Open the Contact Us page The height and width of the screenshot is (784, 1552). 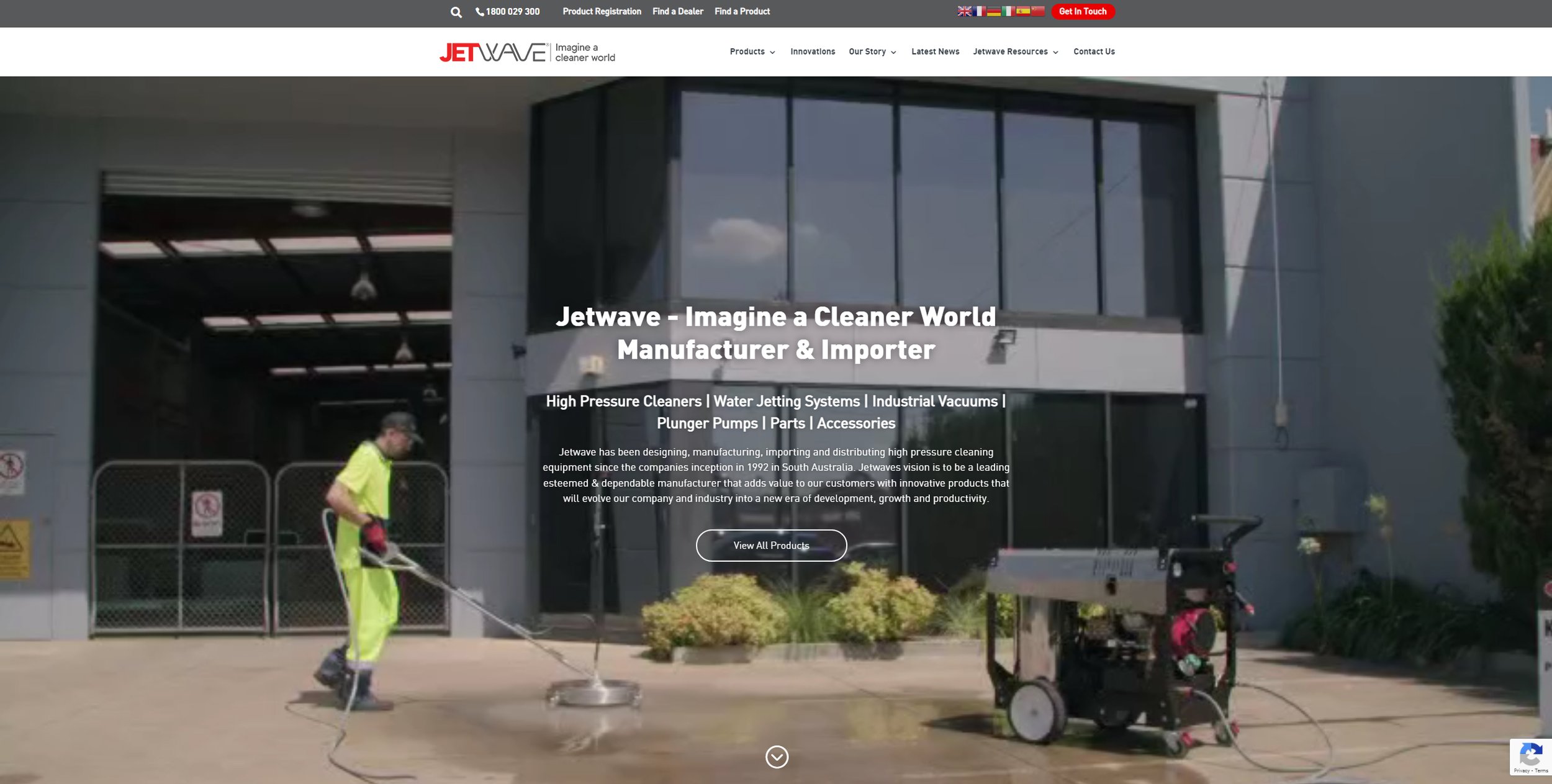pyautogui.click(x=1094, y=52)
